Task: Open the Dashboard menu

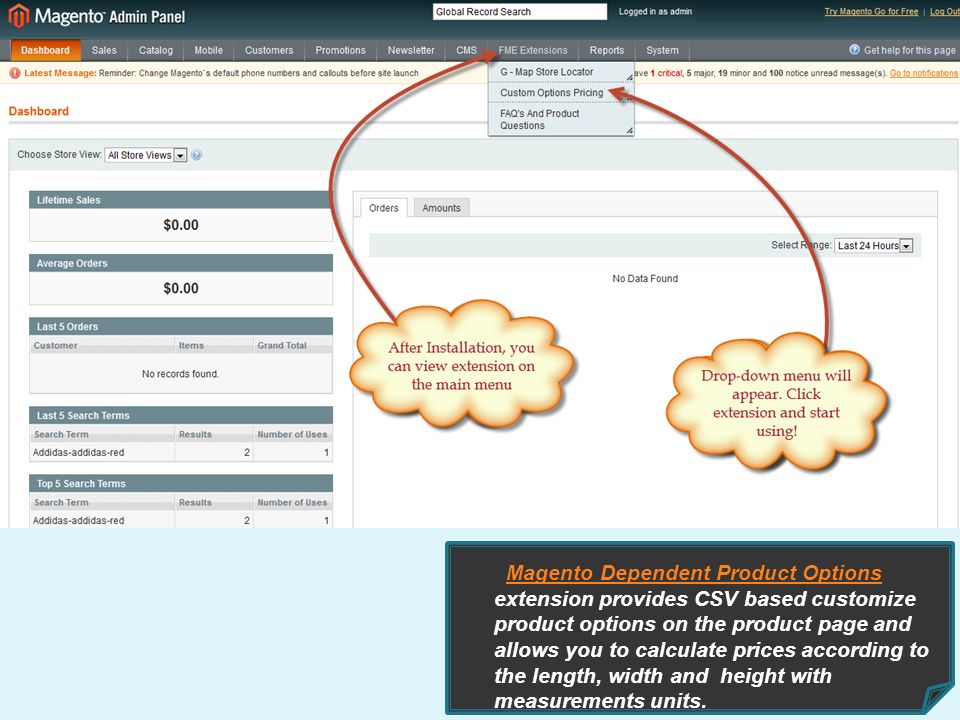Action: tap(45, 50)
